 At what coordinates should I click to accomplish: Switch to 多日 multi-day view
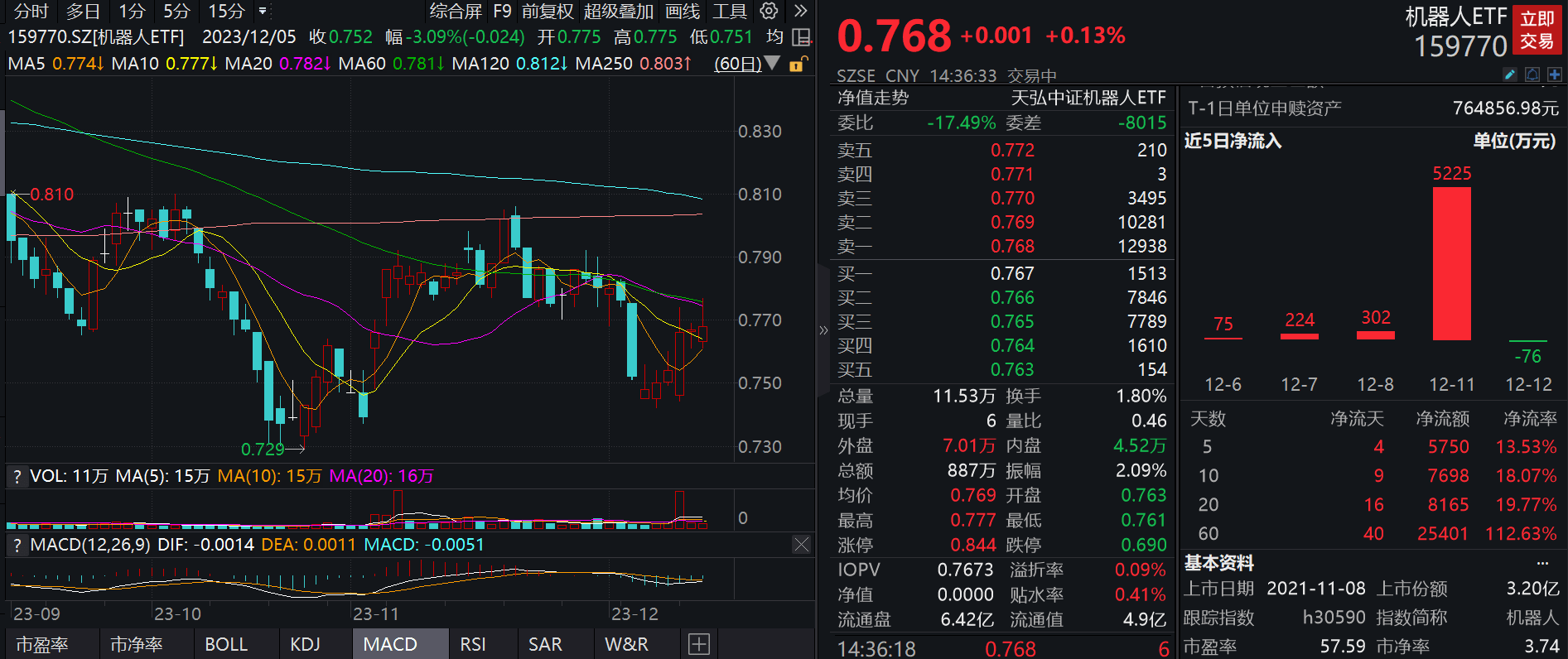tap(83, 12)
